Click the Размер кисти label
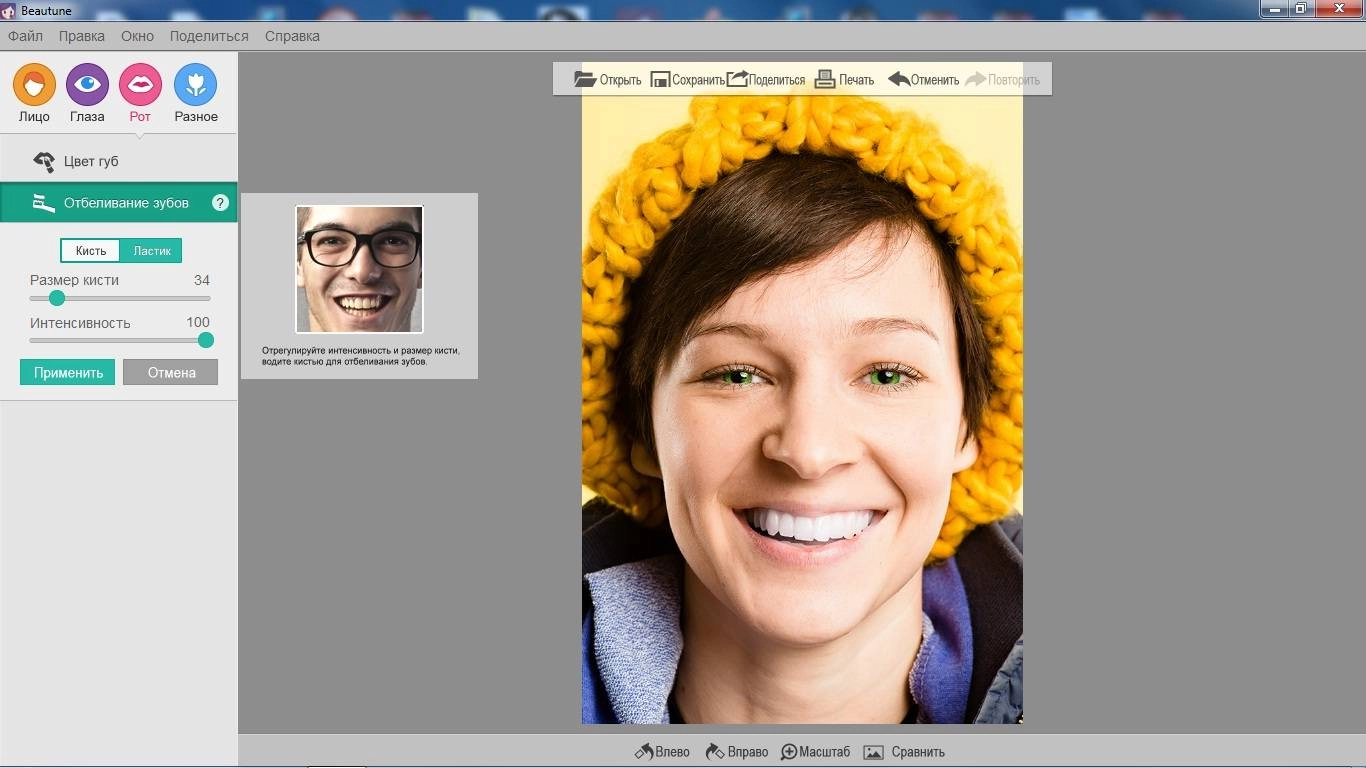Viewport: 1366px width, 768px height. pyautogui.click(x=74, y=280)
